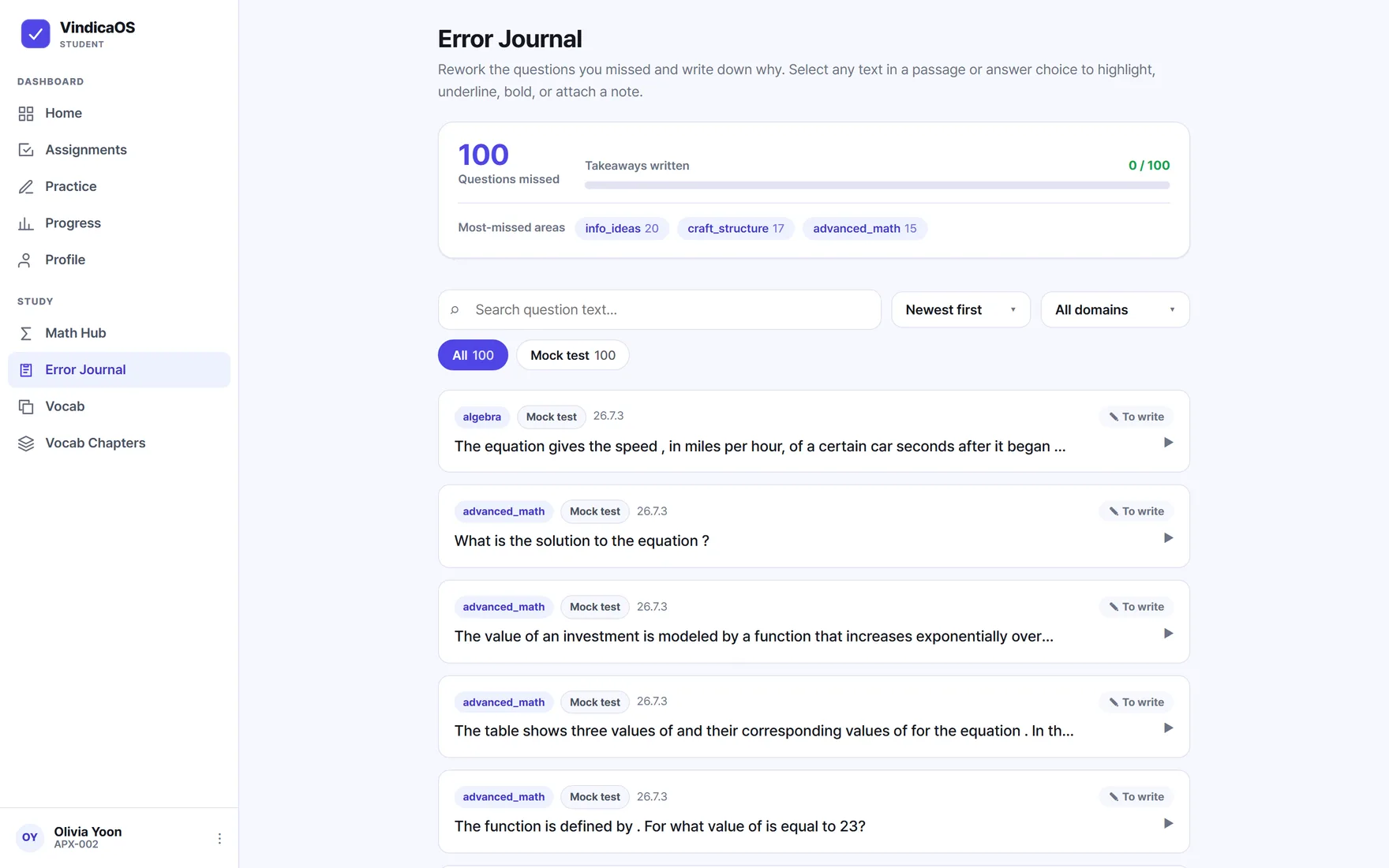Navigate to Progress
Screen dimensions: 1389x868
pos(119,223)
